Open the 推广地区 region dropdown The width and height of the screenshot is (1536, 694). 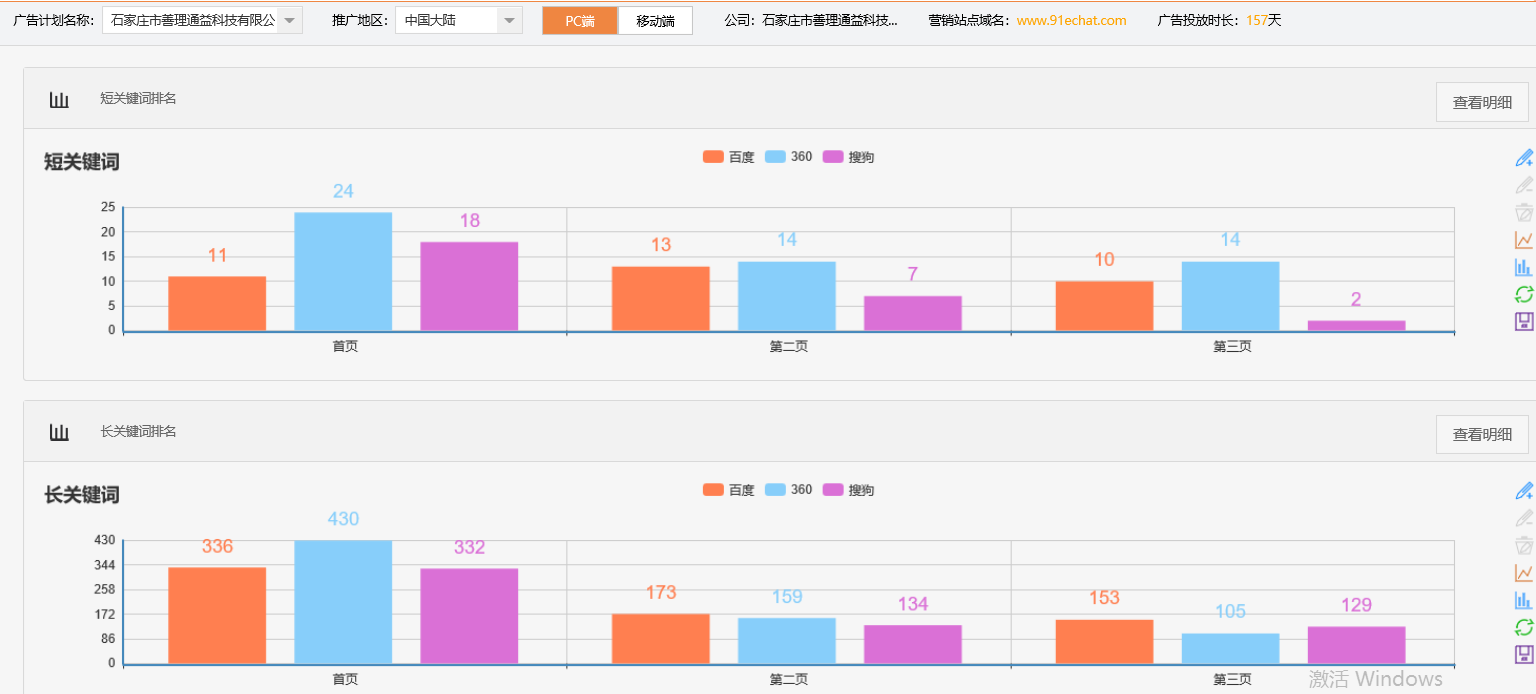(x=508, y=19)
